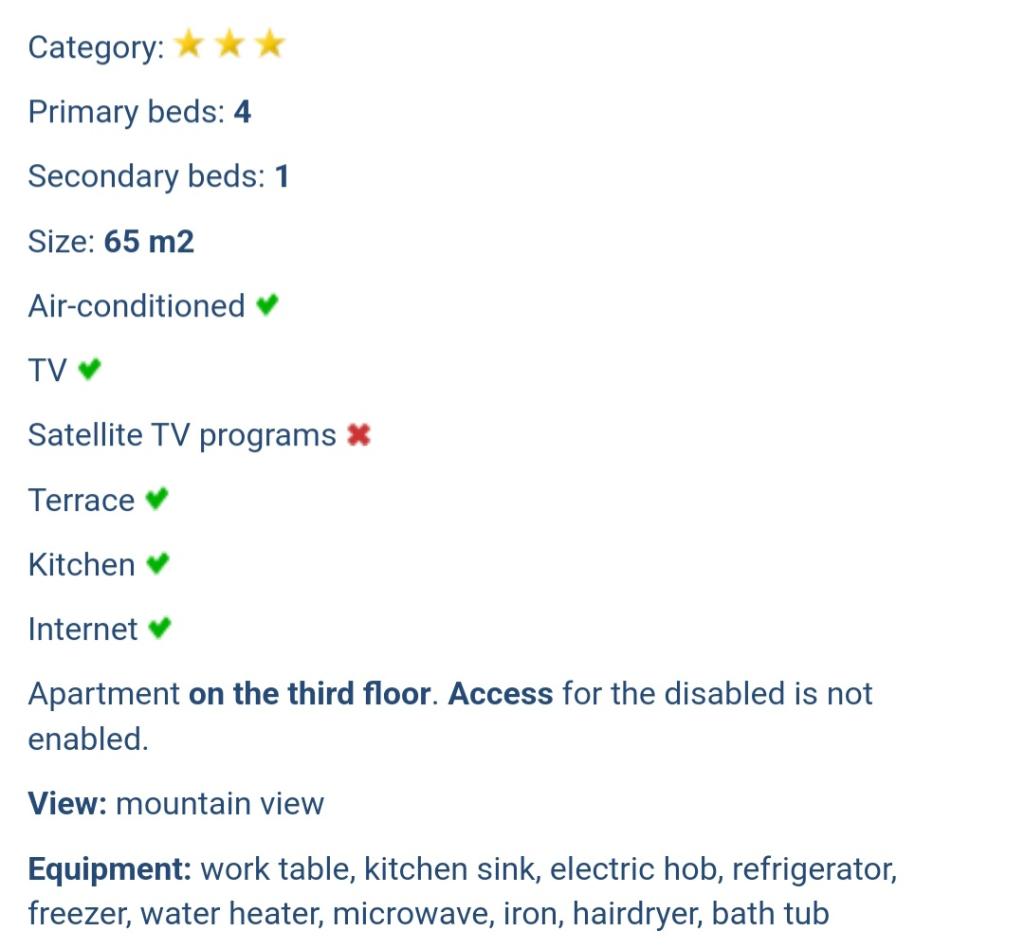Click the bold 'Equipment:' label
The height and width of the screenshot is (949, 1024).
click(109, 869)
